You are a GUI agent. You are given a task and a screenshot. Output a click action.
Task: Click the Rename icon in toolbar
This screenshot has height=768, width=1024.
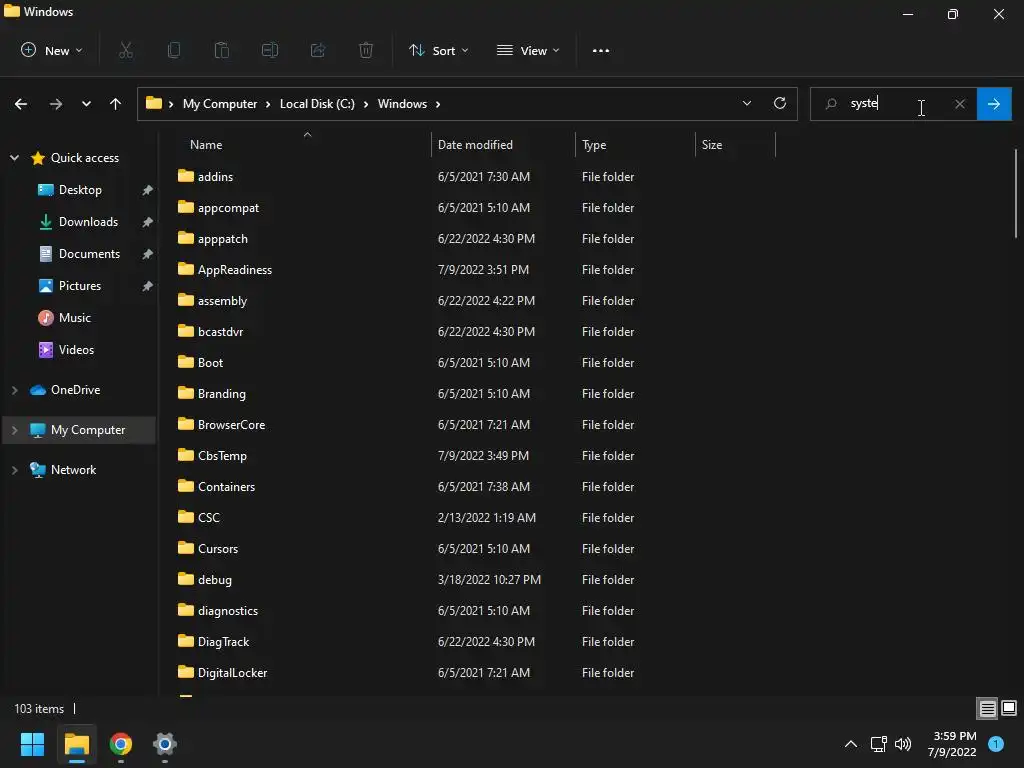point(270,50)
